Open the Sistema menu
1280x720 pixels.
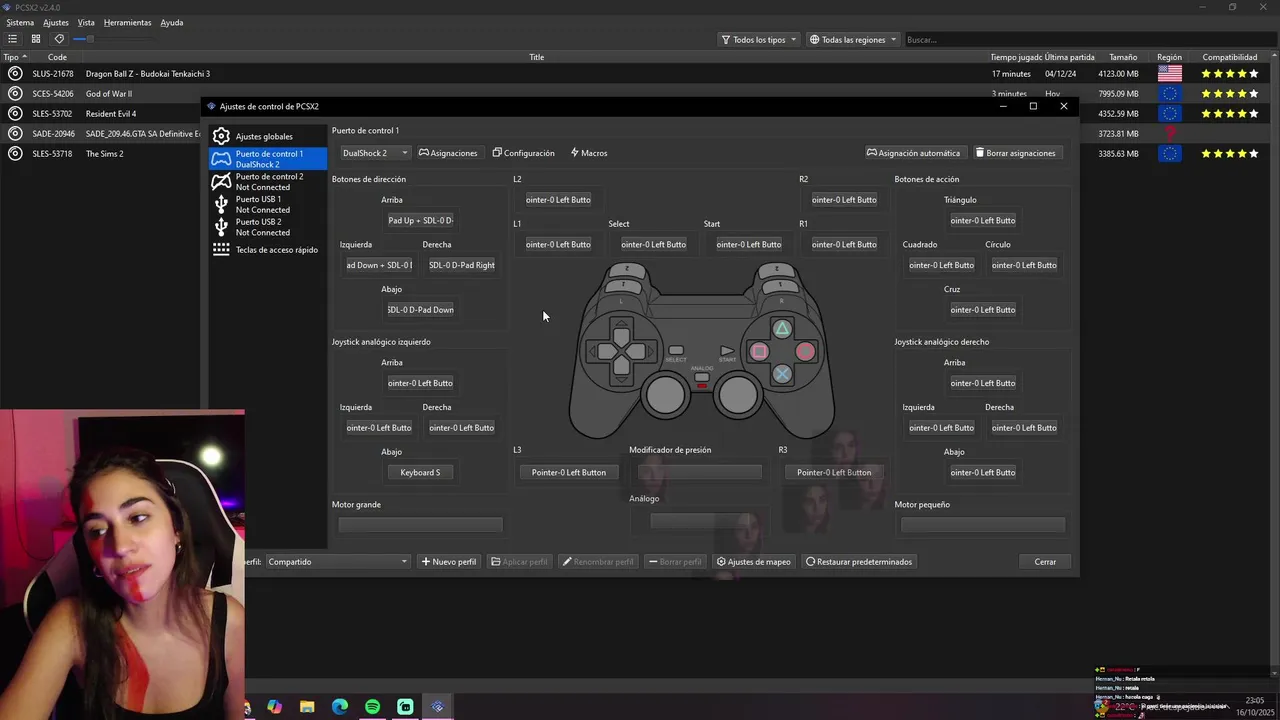(20, 22)
